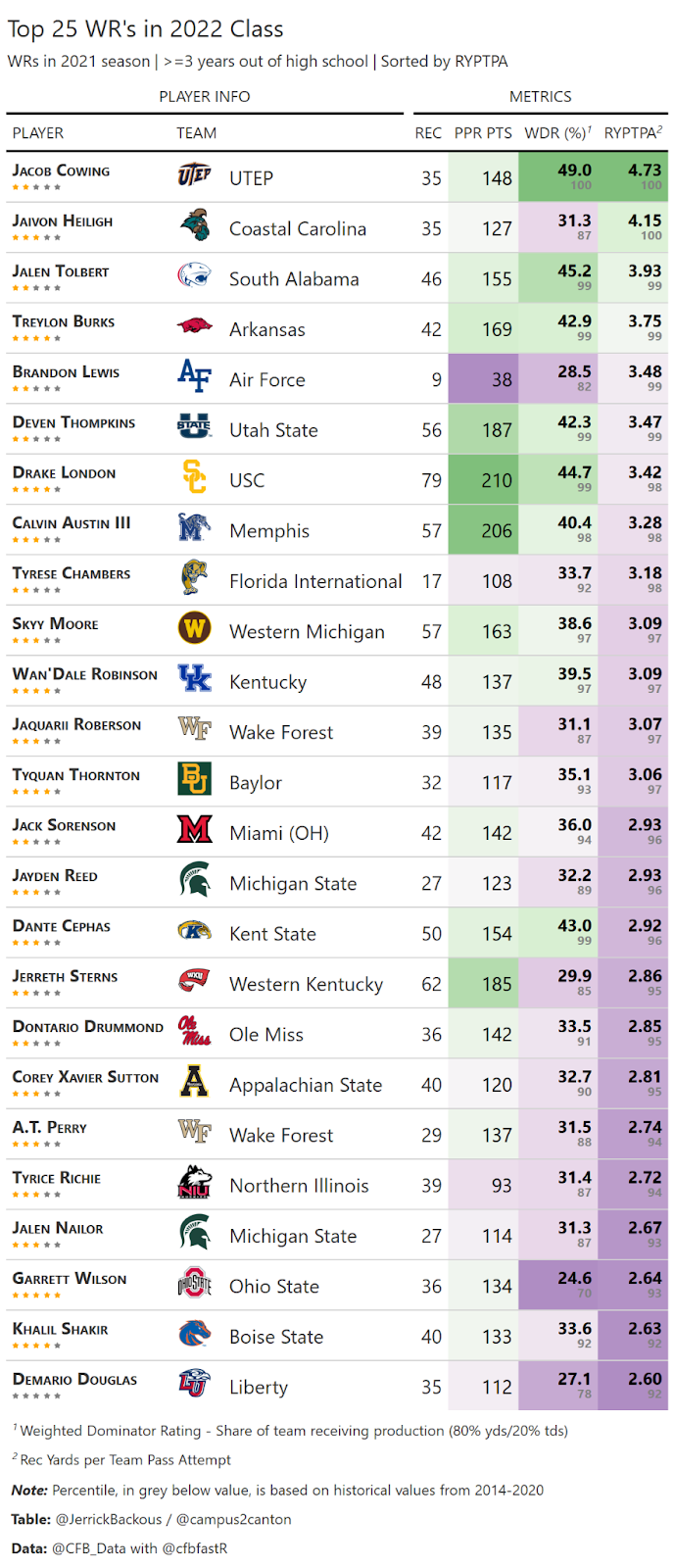The height and width of the screenshot is (1568, 674).
Task: Click the Ole Miss logo
Action: pos(194,1032)
